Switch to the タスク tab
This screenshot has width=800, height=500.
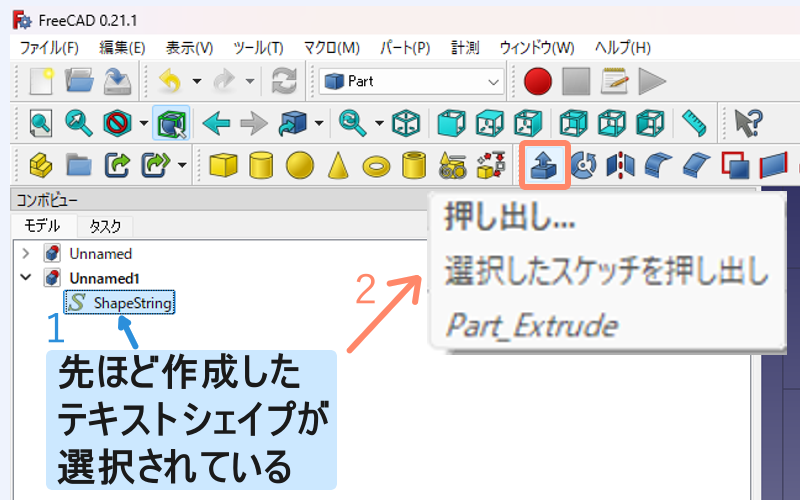pyautogui.click(x=105, y=226)
